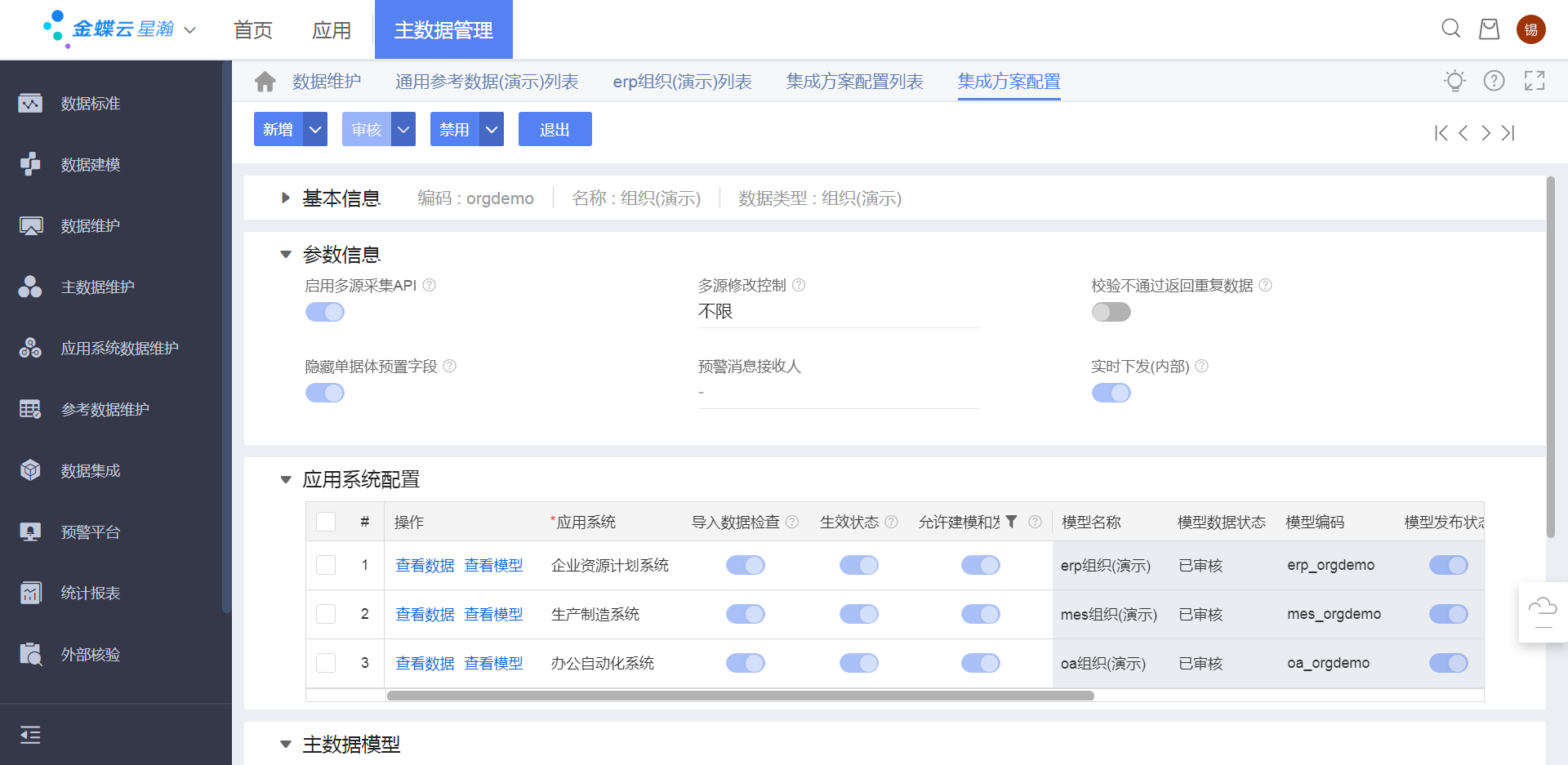This screenshot has height=765, width=1568.
Task: Click the user avatar 锡
Action: click(x=1531, y=29)
